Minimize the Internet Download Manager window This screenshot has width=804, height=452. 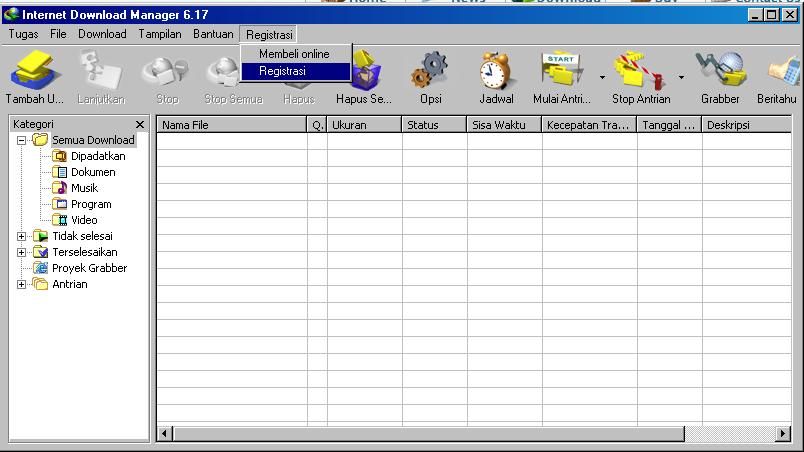point(754,15)
